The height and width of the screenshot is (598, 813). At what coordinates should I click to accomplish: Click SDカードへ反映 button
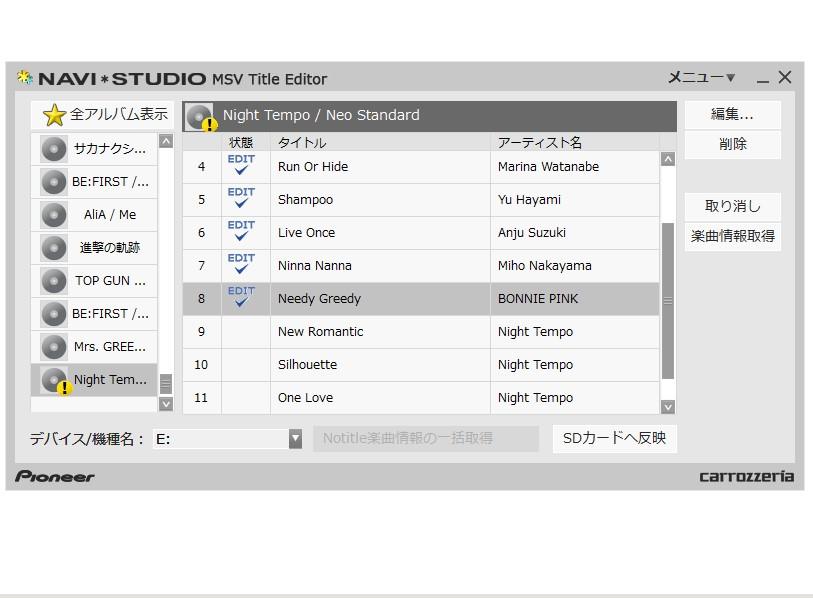pos(614,439)
